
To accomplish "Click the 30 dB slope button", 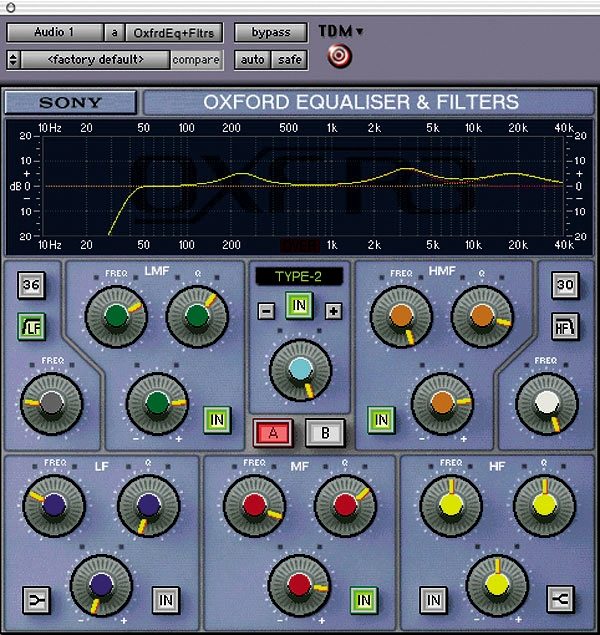I will (x=565, y=285).
